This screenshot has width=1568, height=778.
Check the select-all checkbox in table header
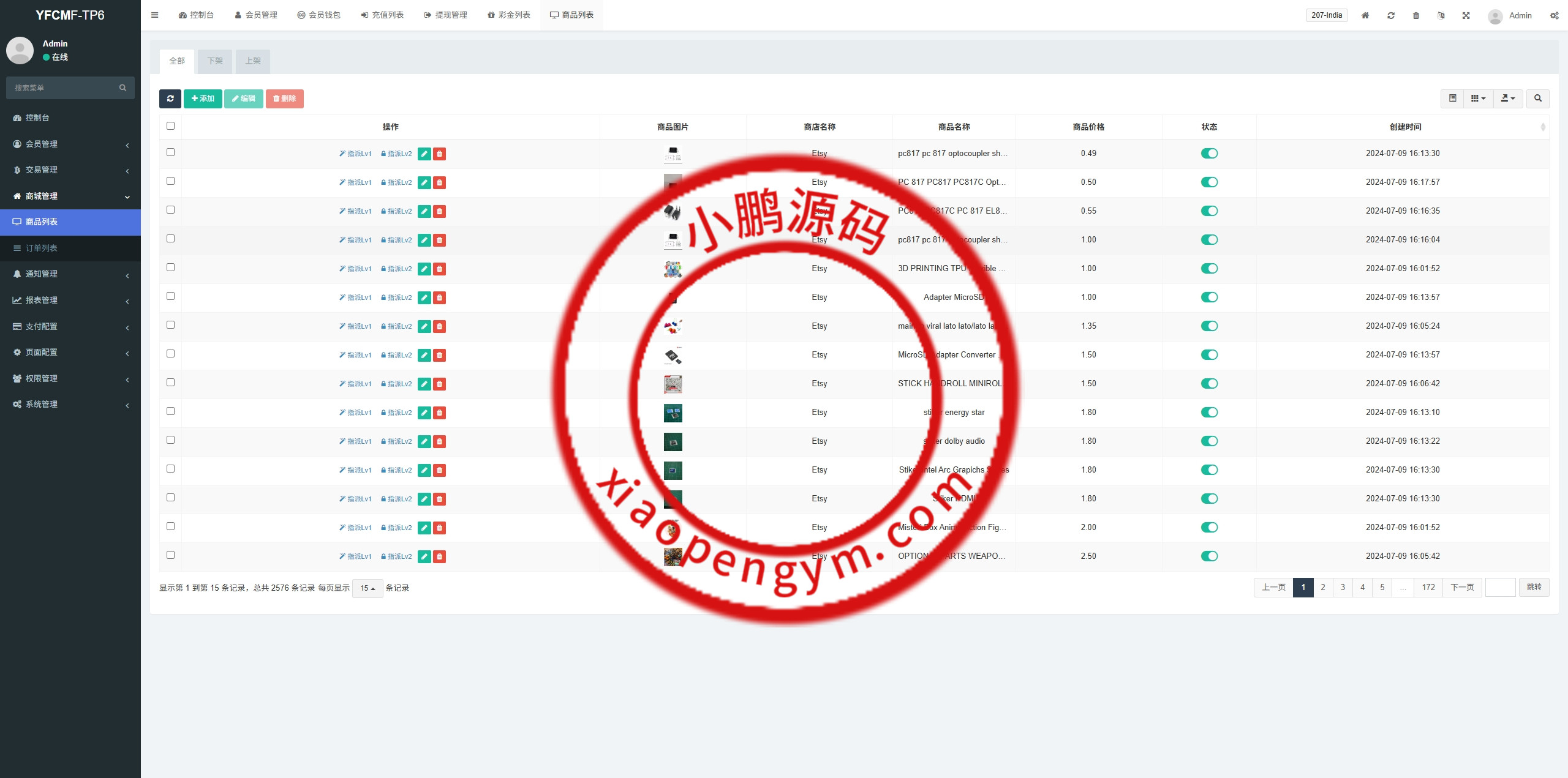point(170,126)
